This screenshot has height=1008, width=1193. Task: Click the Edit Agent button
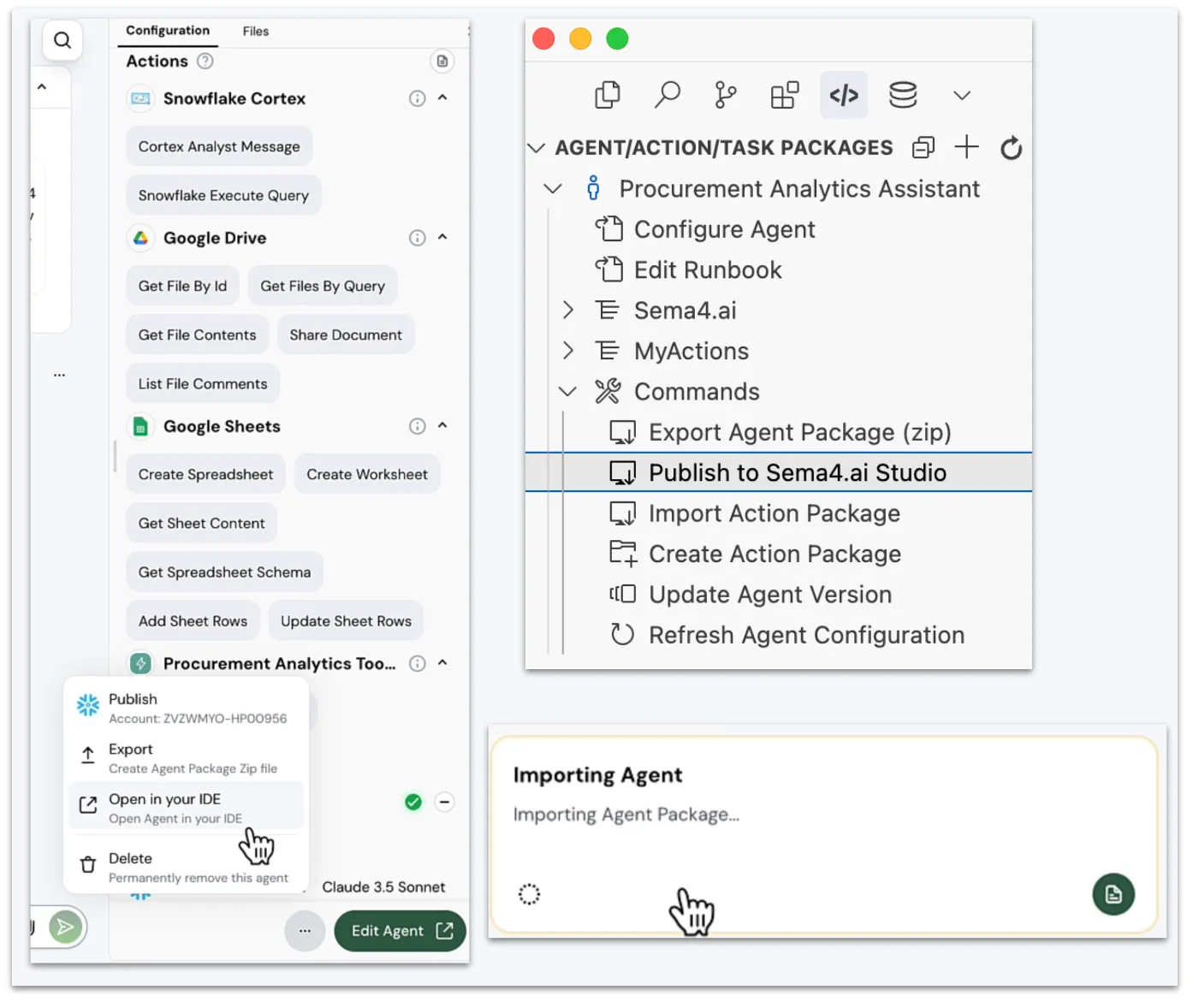click(400, 931)
